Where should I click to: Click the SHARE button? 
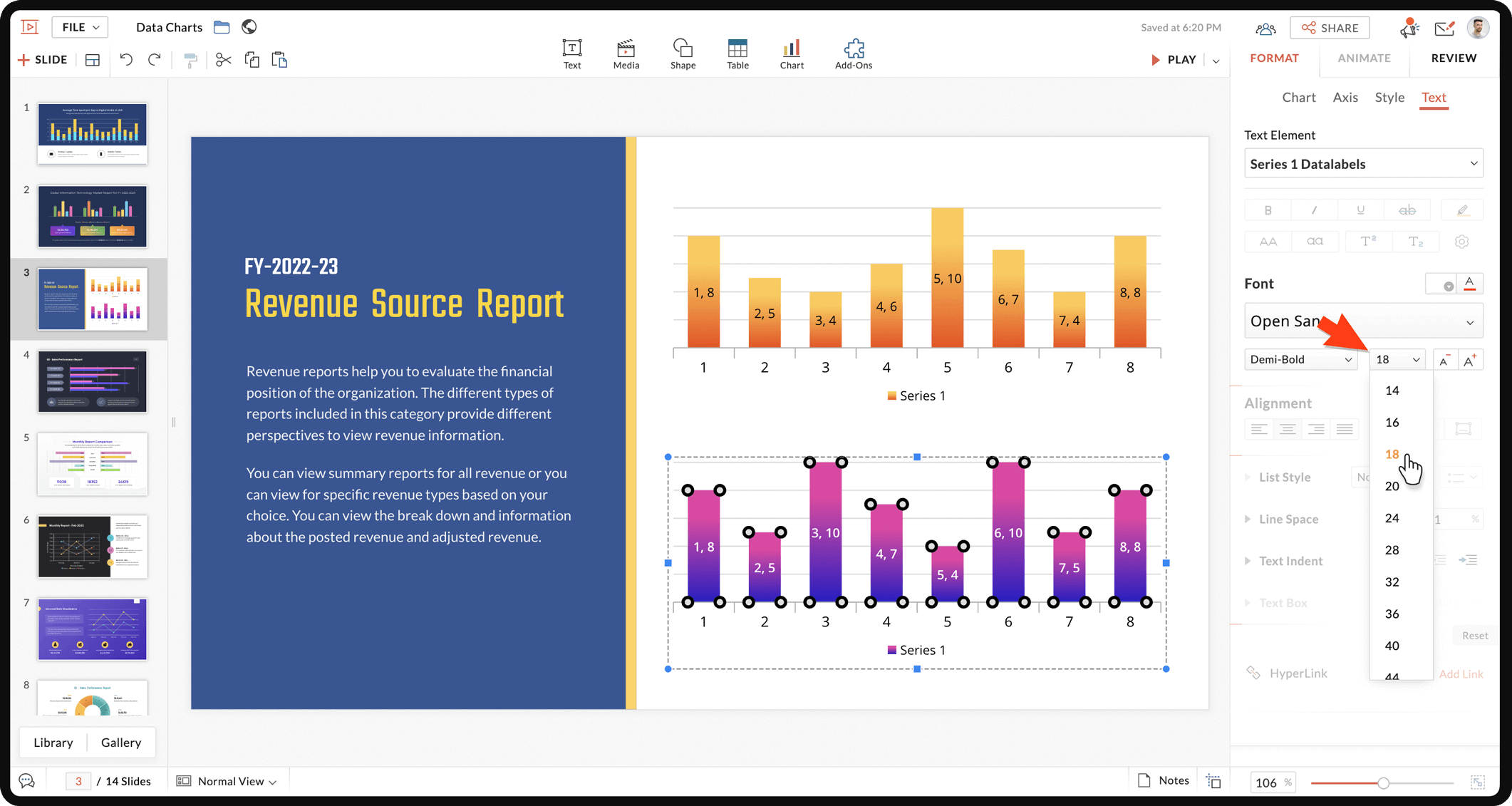point(1330,28)
